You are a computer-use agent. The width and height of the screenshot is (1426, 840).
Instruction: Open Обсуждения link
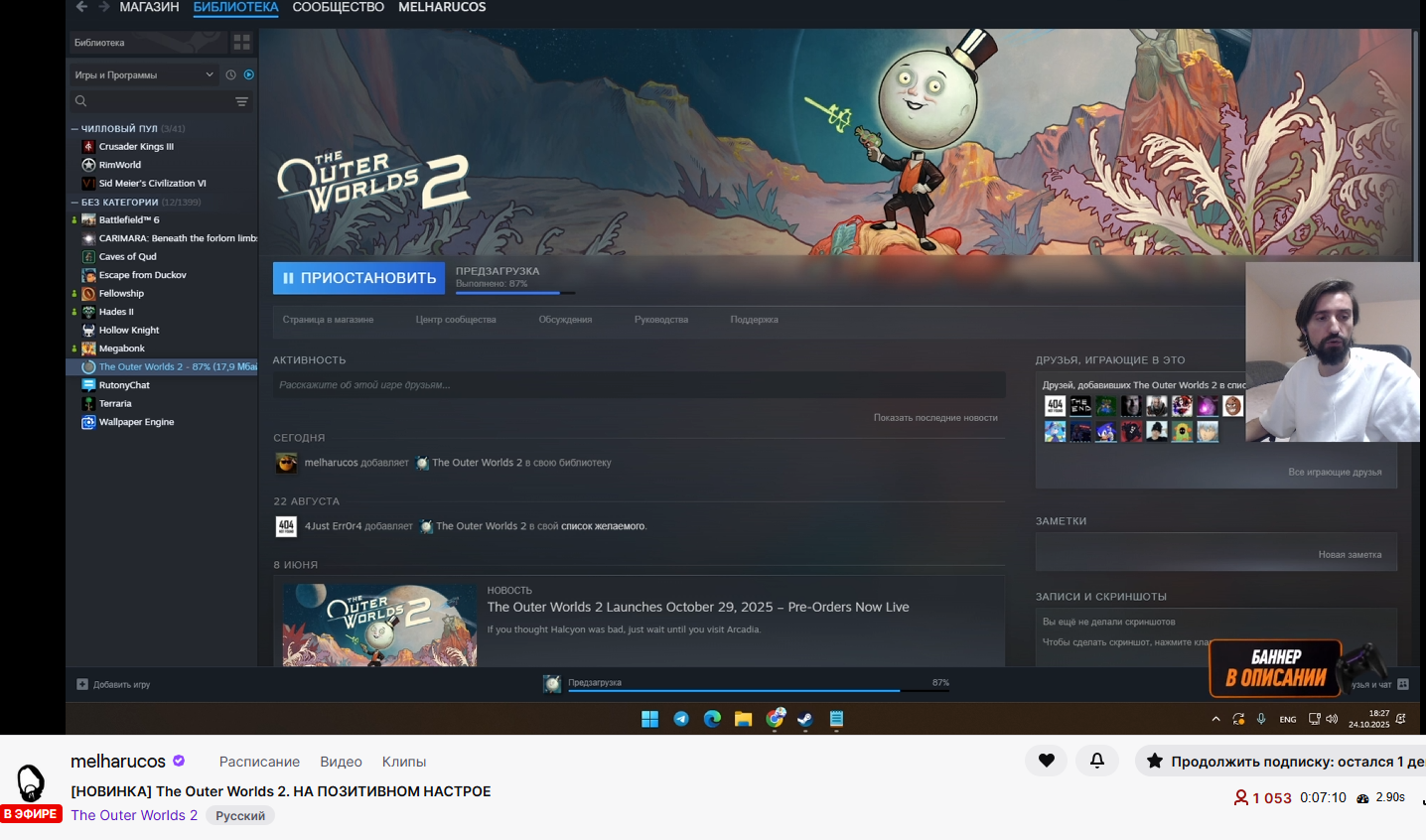pos(565,320)
